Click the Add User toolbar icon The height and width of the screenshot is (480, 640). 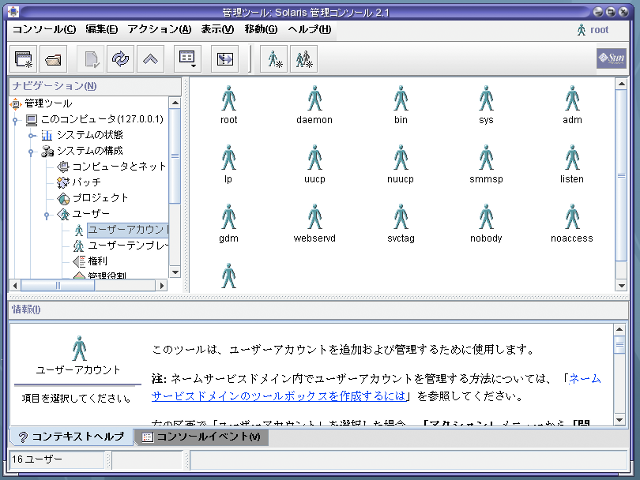(274, 59)
